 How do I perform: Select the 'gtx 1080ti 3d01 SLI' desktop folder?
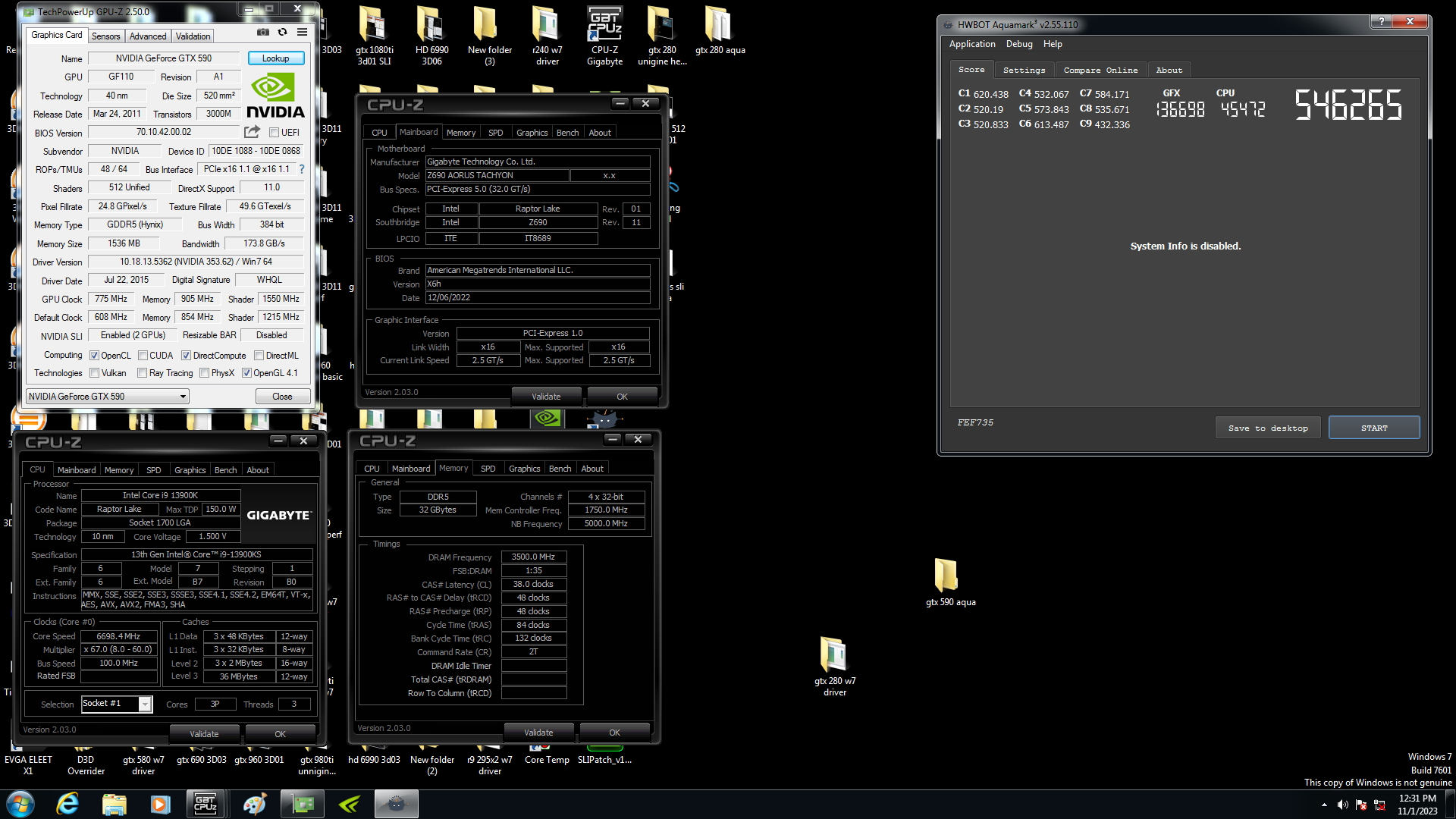374,36
